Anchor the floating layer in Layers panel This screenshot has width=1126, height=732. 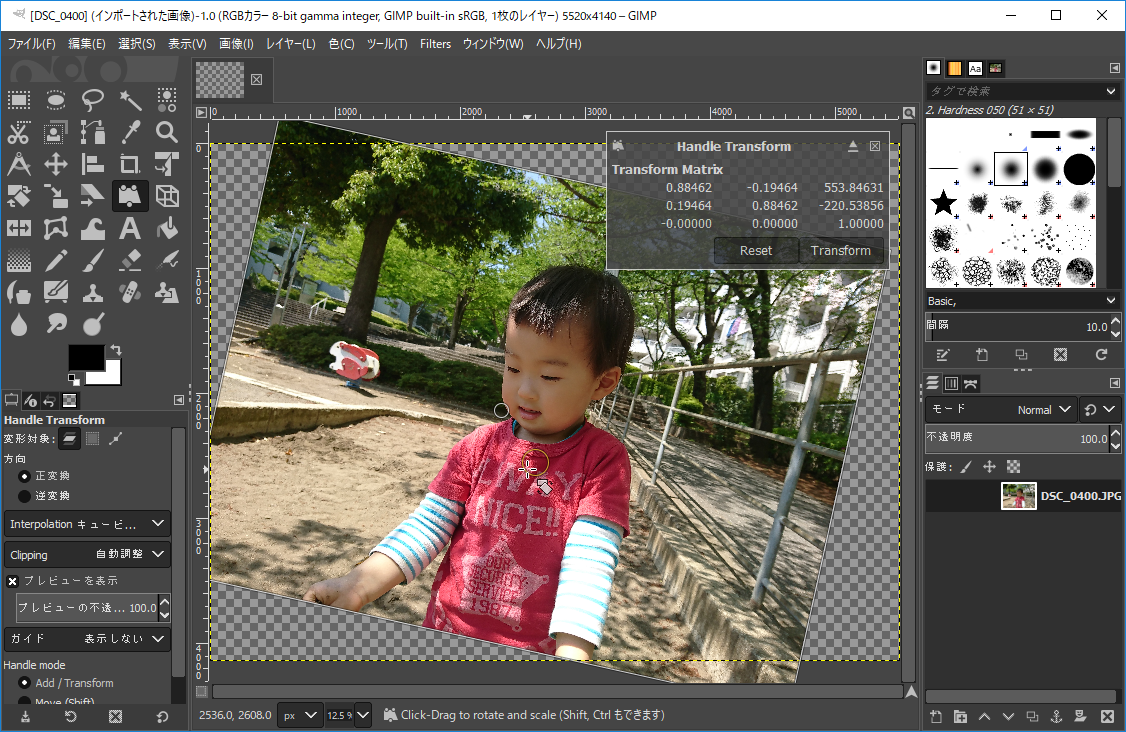pyautogui.click(x=1056, y=716)
